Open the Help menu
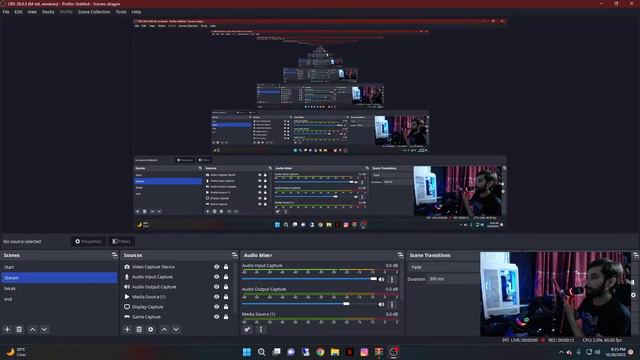 point(136,12)
